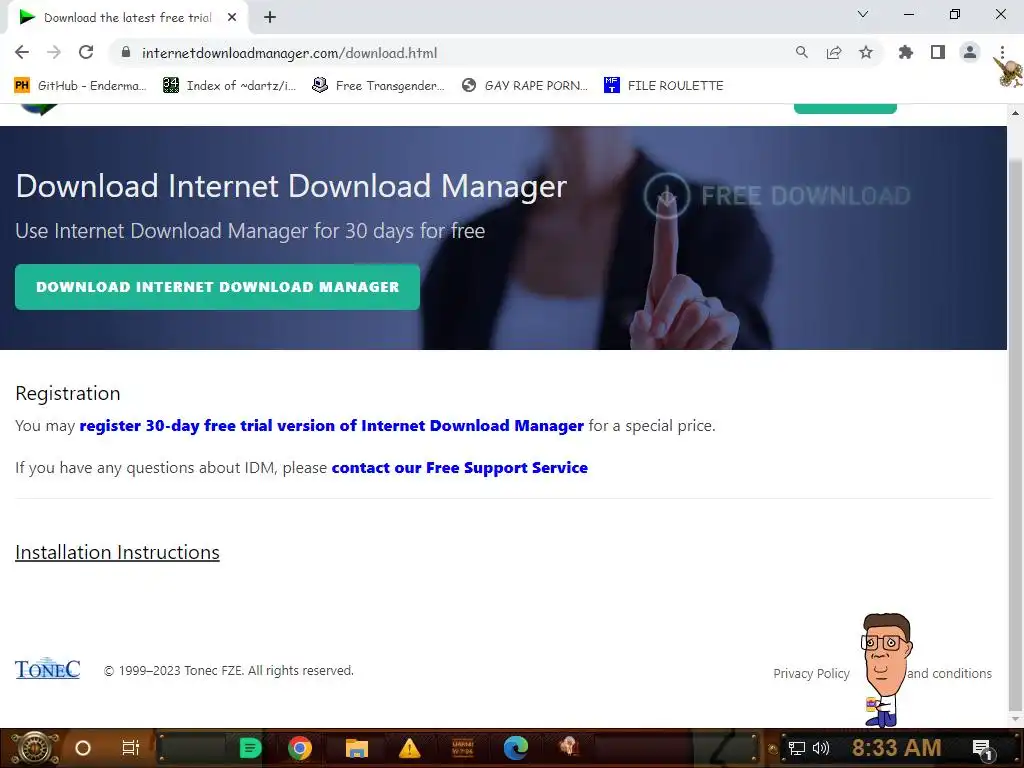The image size is (1024, 768).
Task: Go back to the previous page
Action: (22, 52)
